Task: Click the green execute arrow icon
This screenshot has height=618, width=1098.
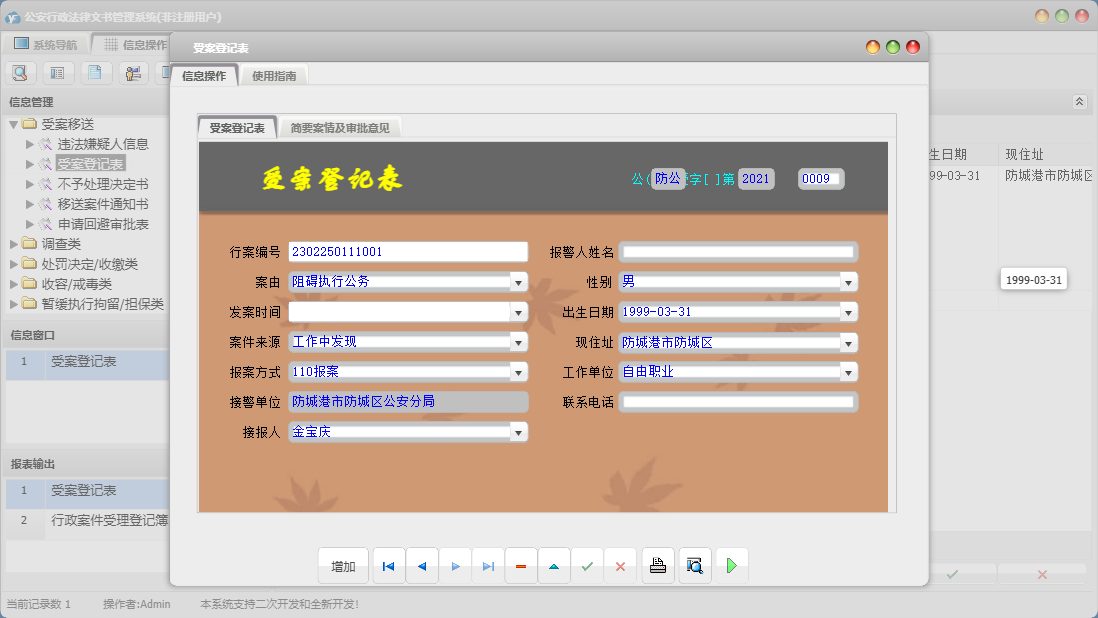Action: [731, 565]
